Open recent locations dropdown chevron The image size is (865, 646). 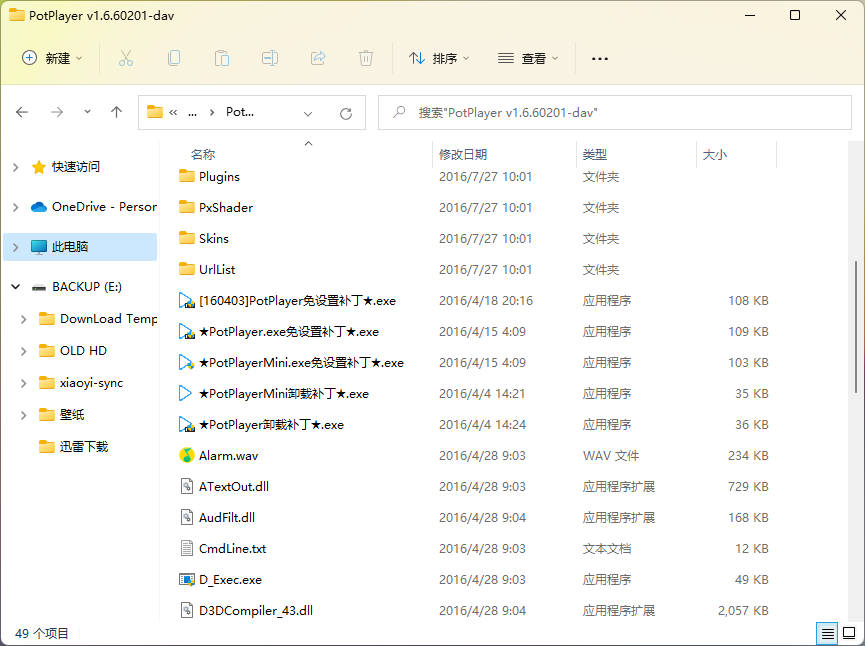pos(87,112)
